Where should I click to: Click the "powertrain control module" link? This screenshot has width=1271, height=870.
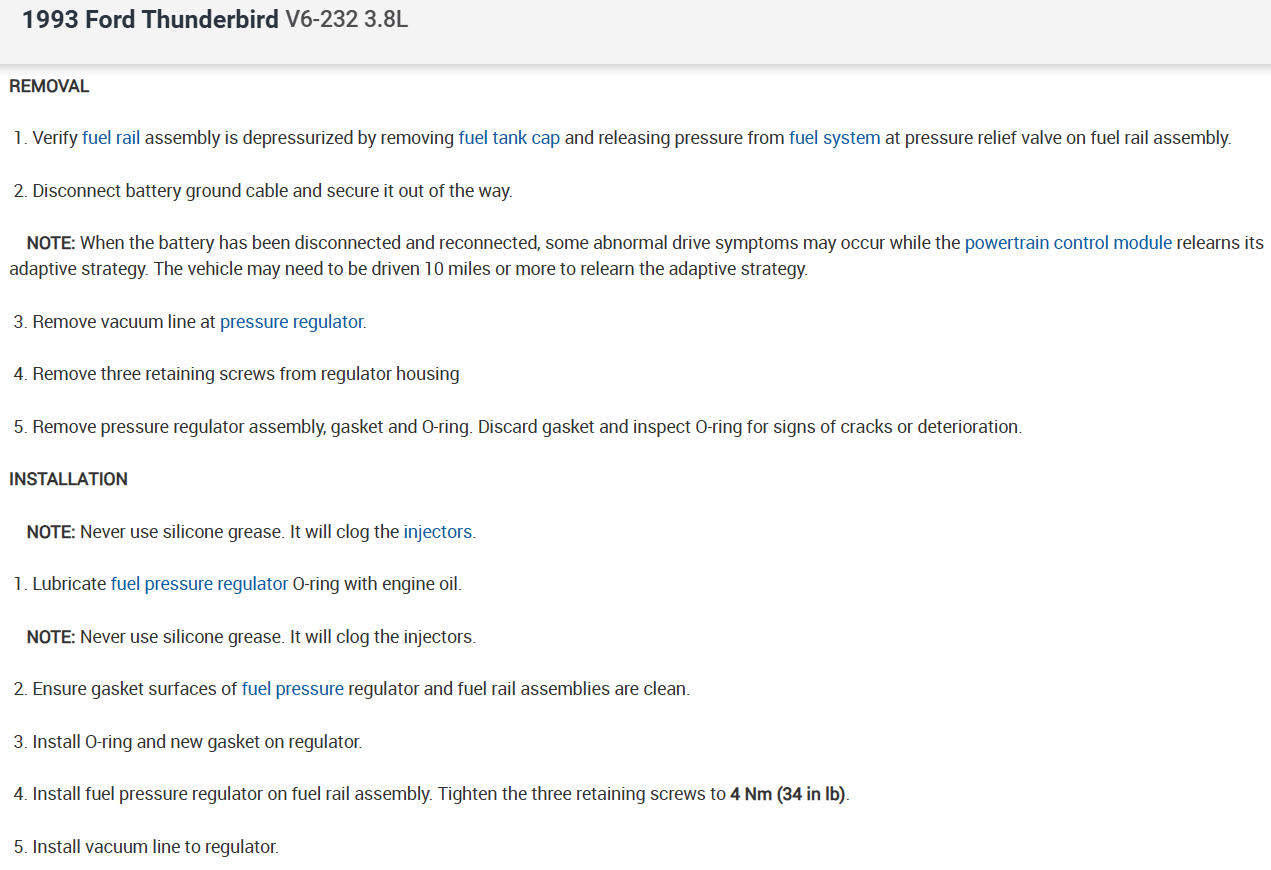pos(1067,243)
